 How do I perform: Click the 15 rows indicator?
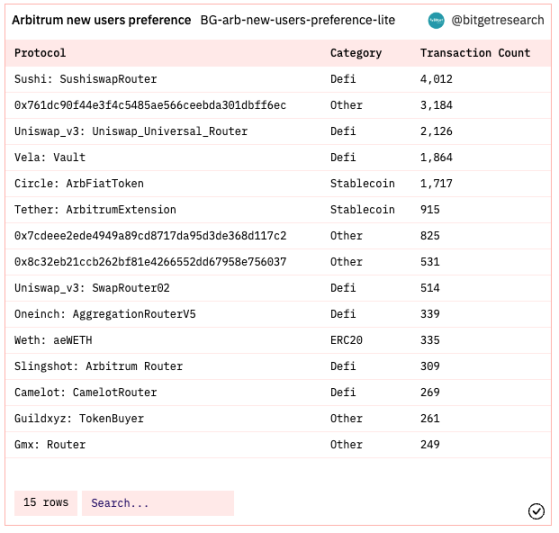46,503
